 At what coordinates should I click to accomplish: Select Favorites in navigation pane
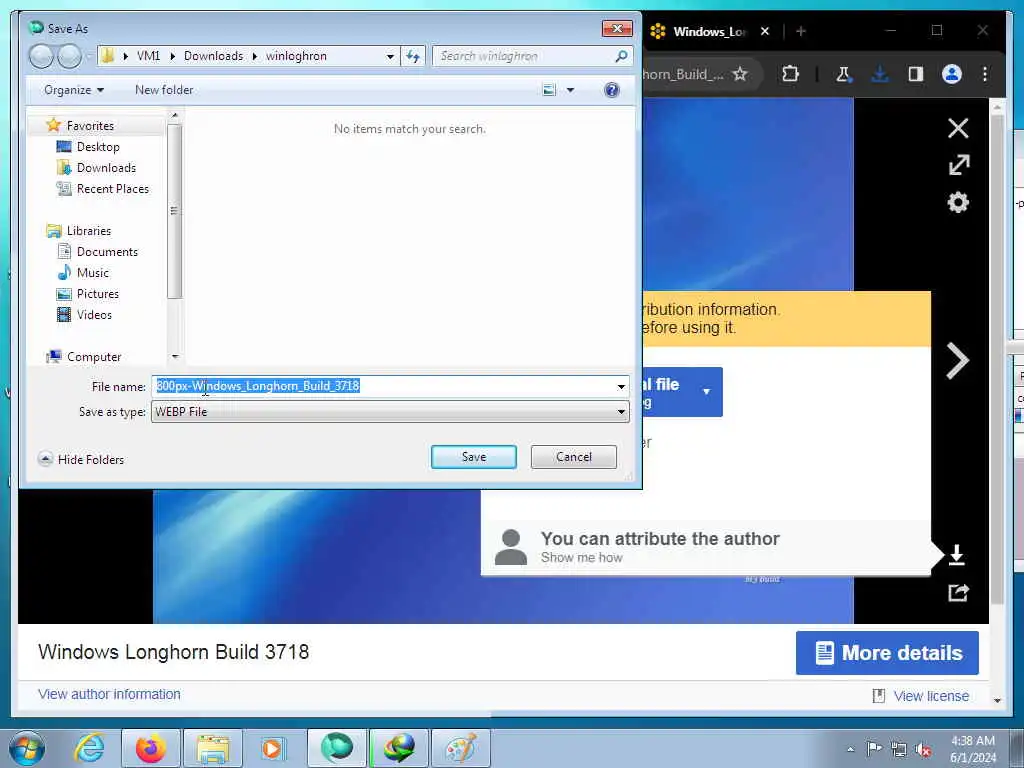pos(90,125)
